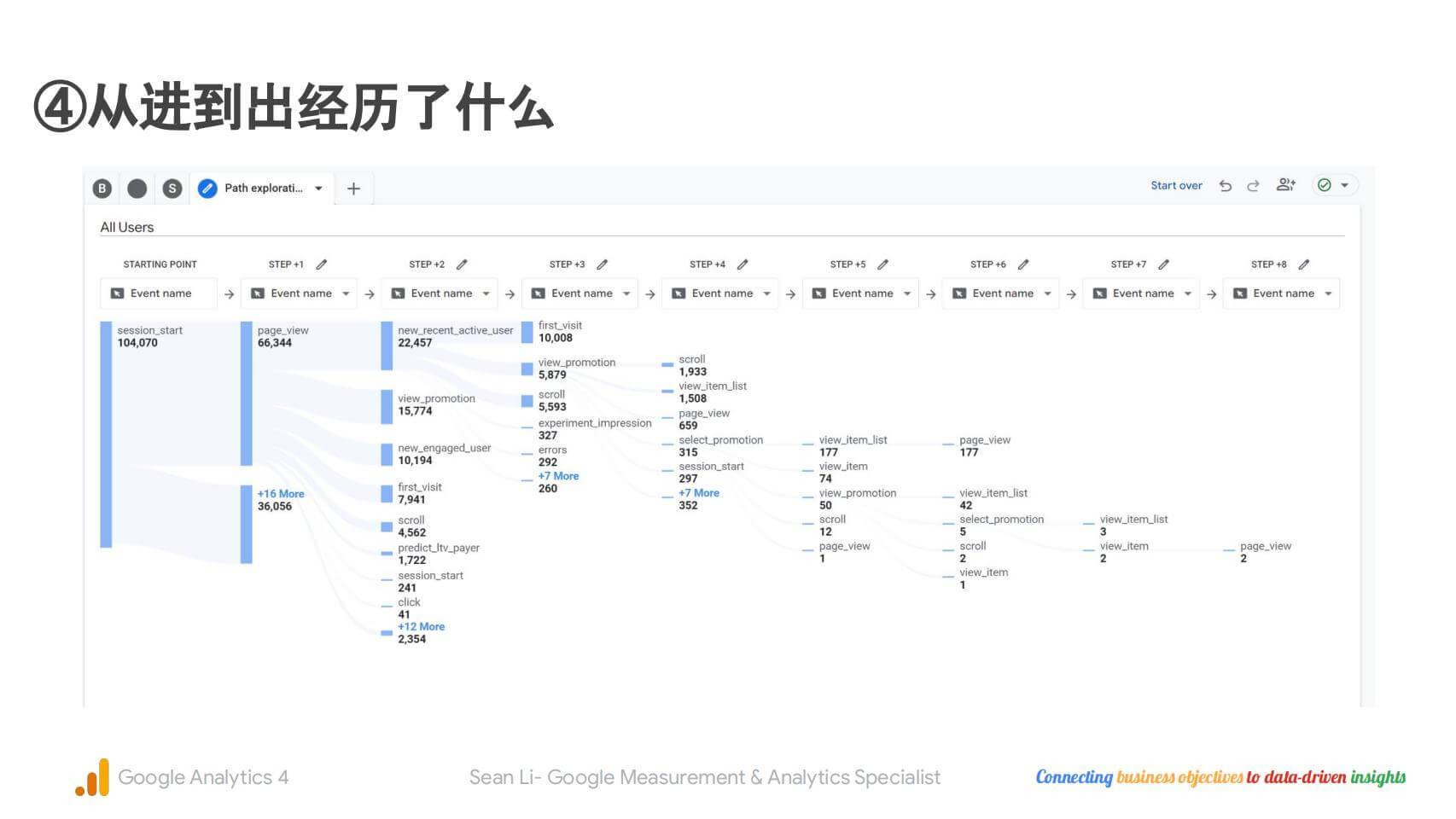Click the green checkmark status icon

click(x=1324, y=185)
